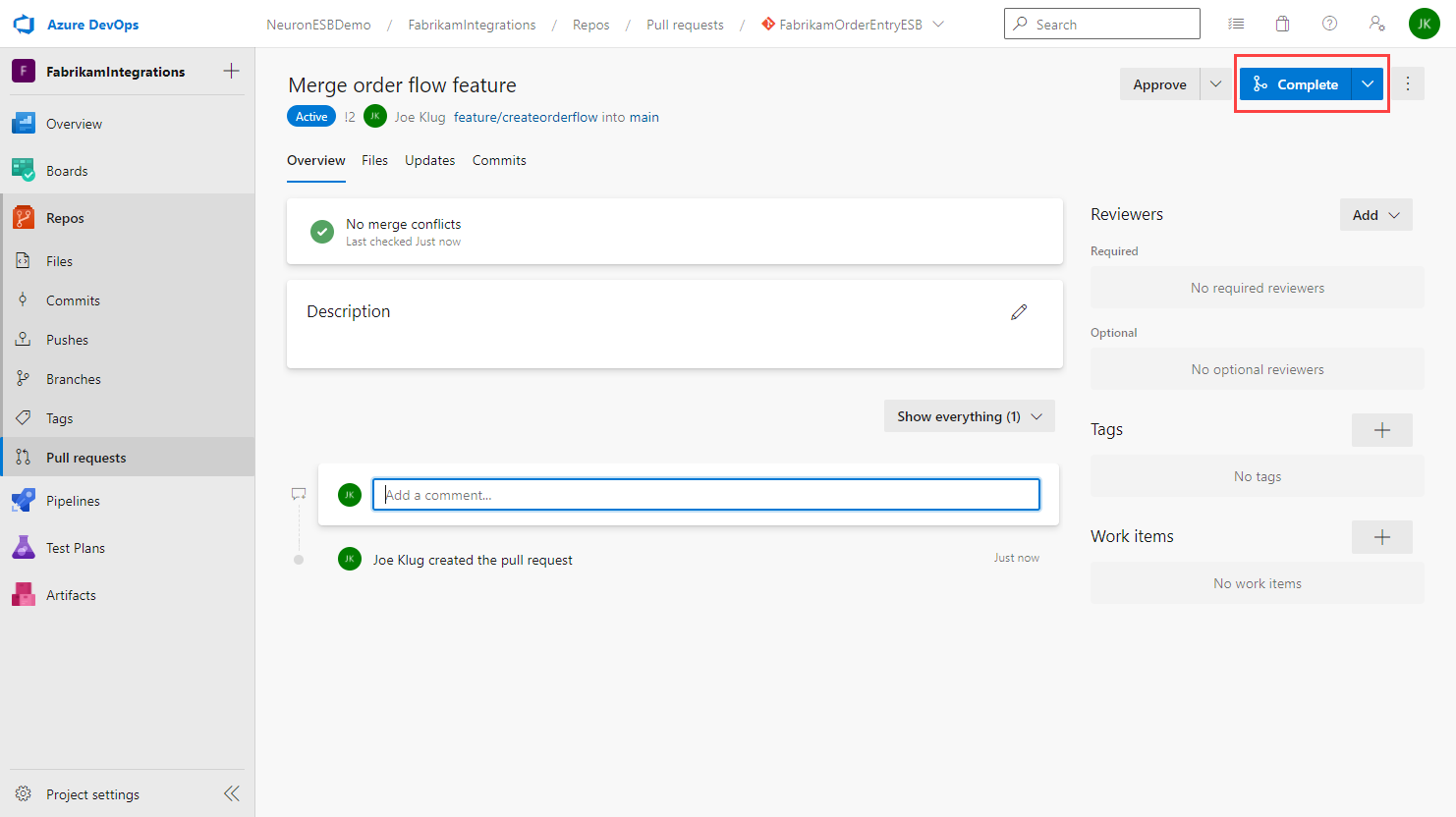Open the Marketplace shopping bag icon

coord(1283,24)
